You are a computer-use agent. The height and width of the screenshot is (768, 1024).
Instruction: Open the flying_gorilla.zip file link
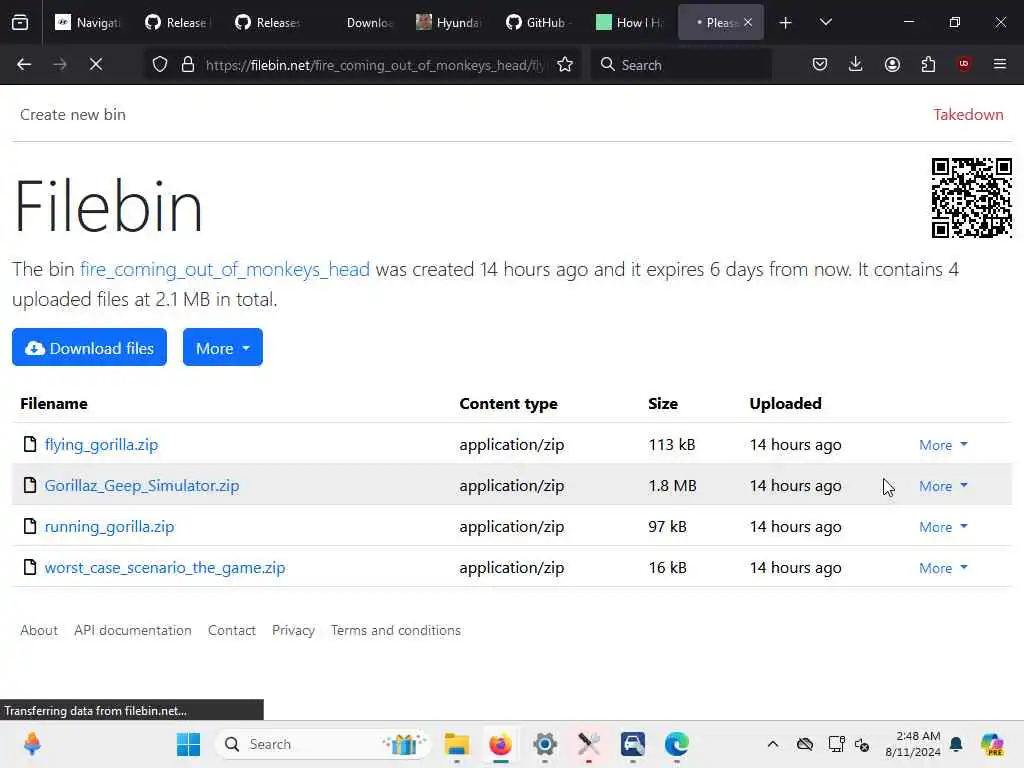coord(101,445)
